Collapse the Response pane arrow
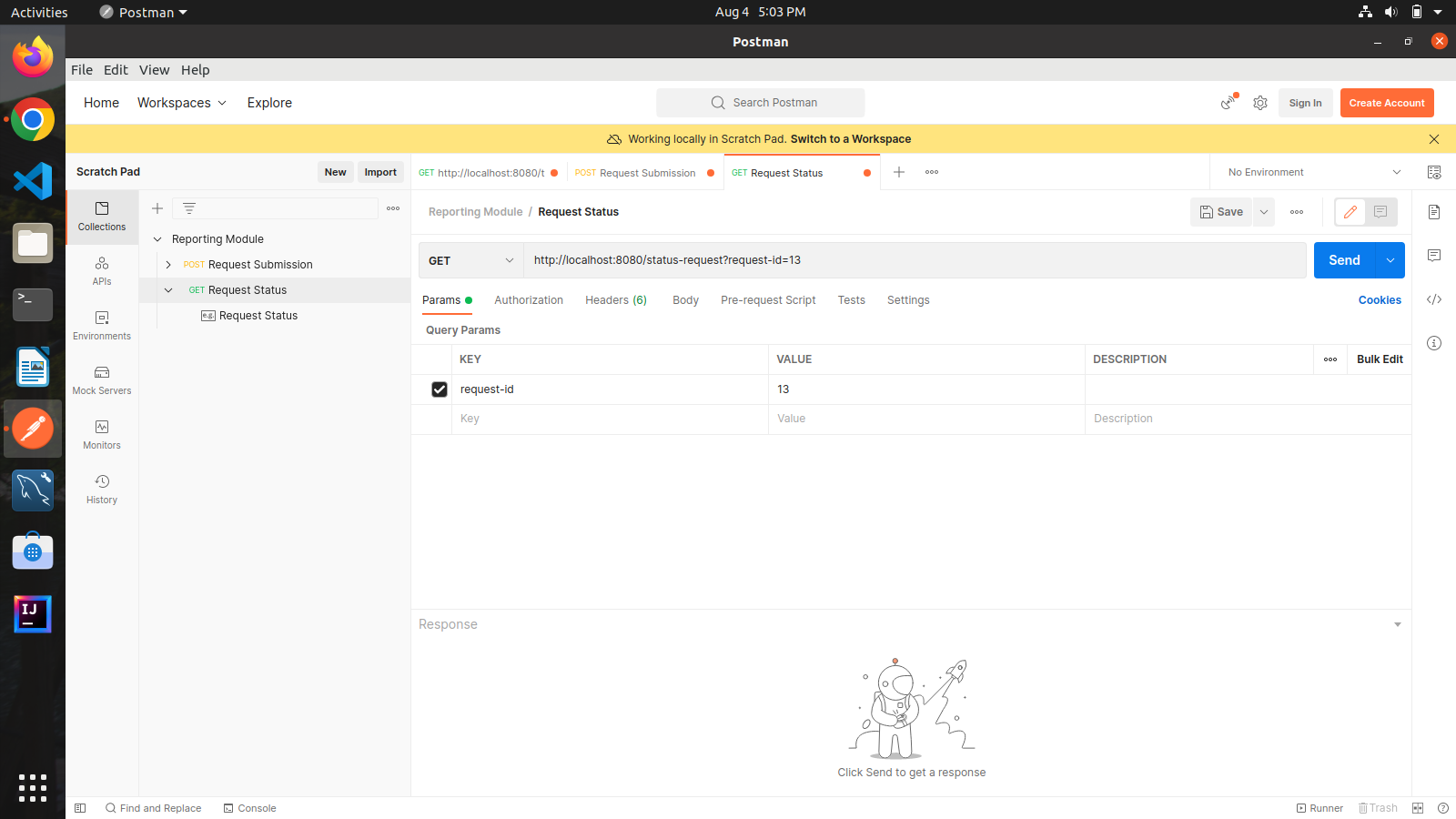 pyautogui.click(x=1398, y=624)
